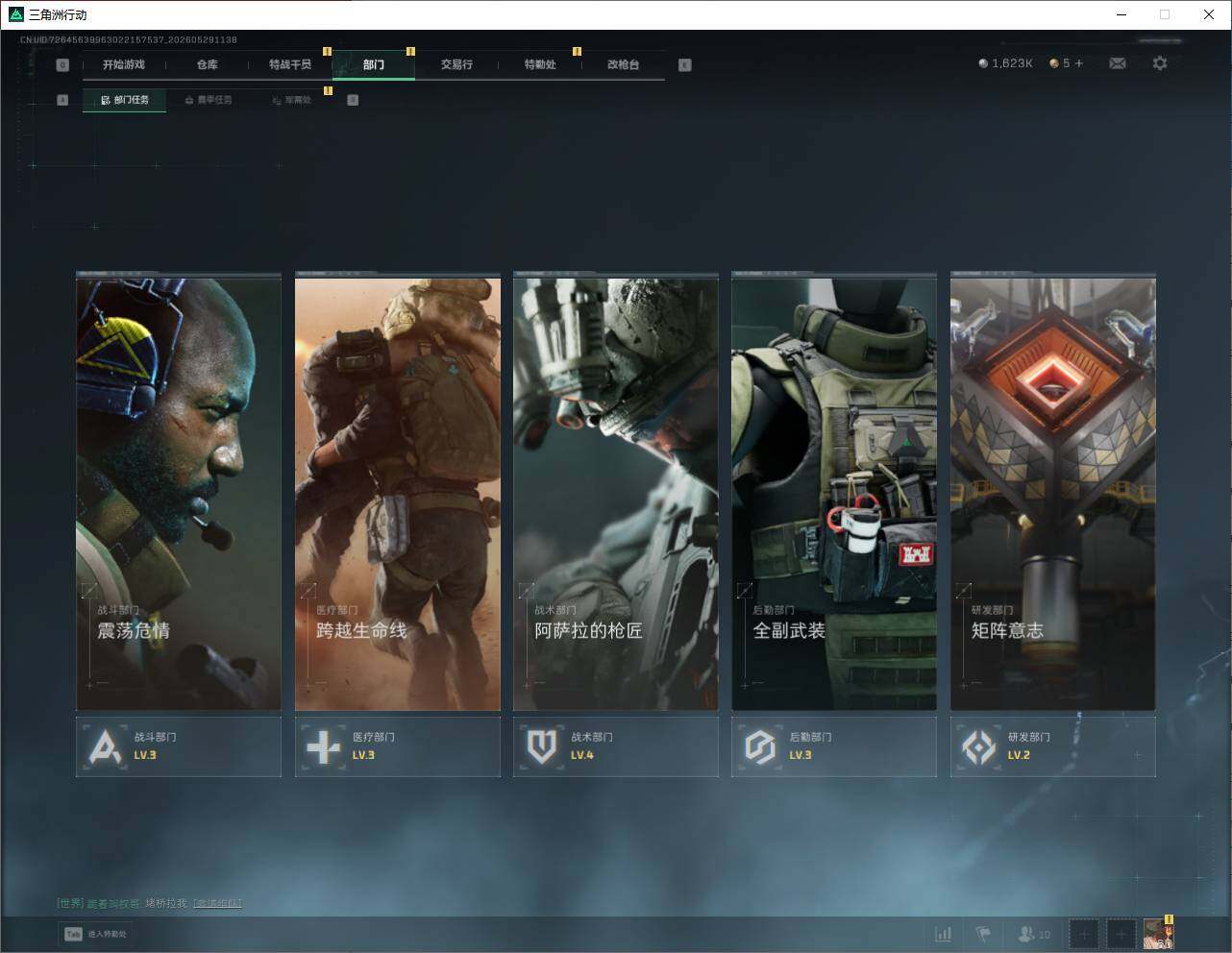Go to the 交易行 tab

456,64
